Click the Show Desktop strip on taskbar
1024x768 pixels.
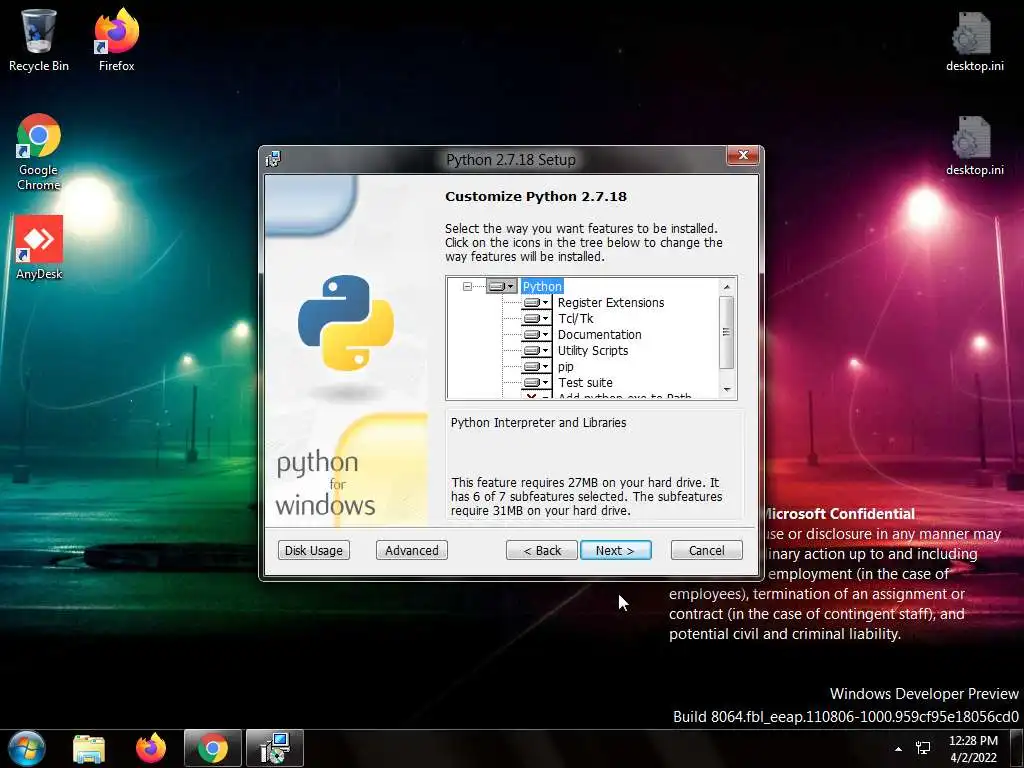pyautogui.click(x=1018, y=748)
